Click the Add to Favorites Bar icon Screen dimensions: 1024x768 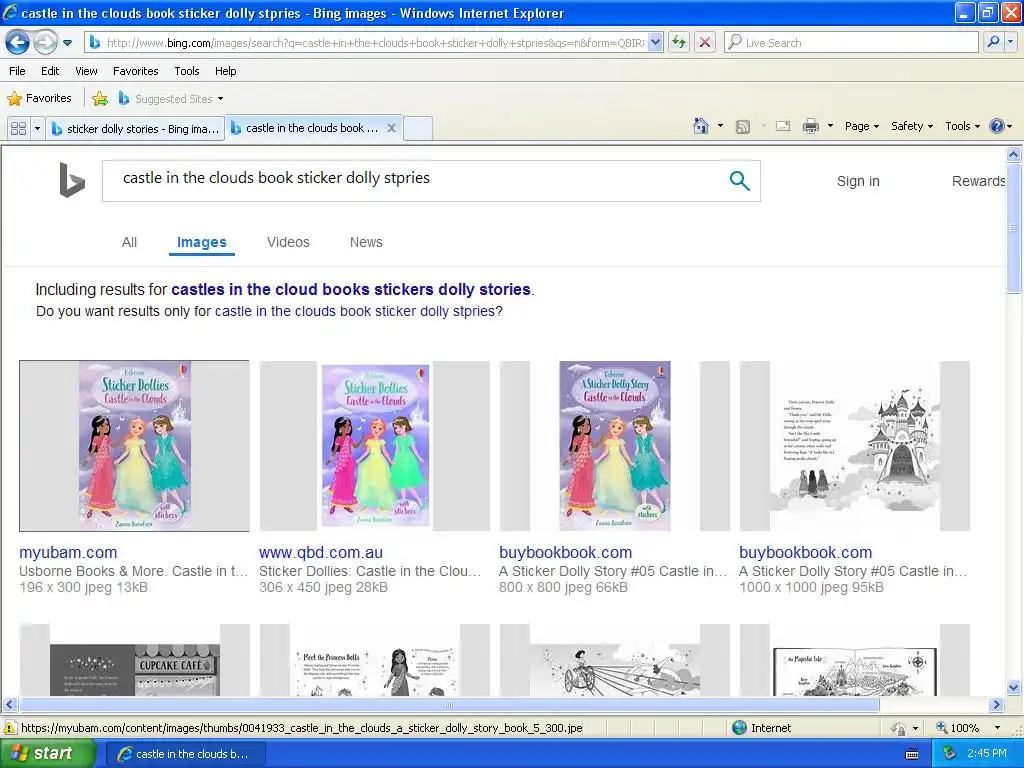(x=100, y=99)
